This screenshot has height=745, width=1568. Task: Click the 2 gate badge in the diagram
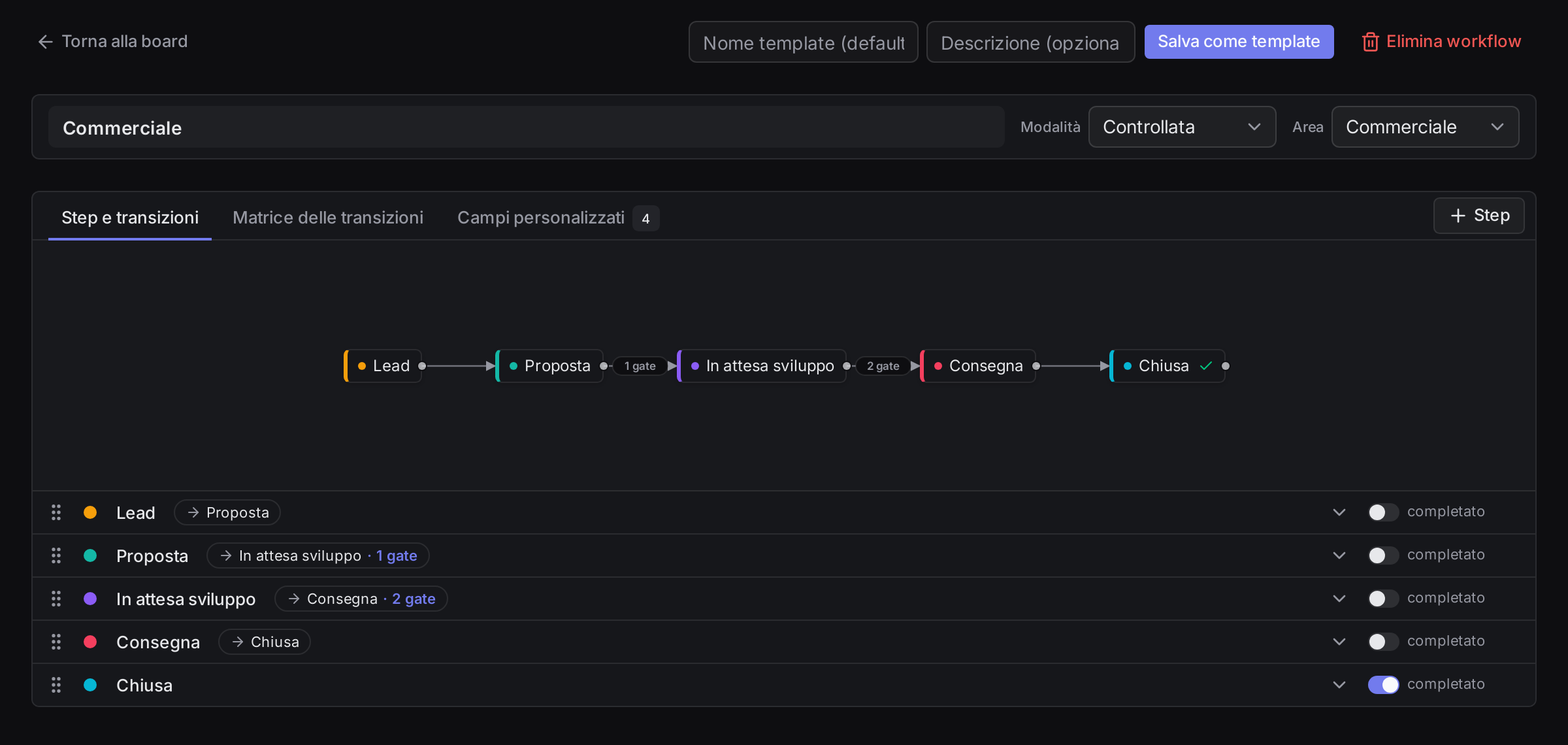pos(883,366)
